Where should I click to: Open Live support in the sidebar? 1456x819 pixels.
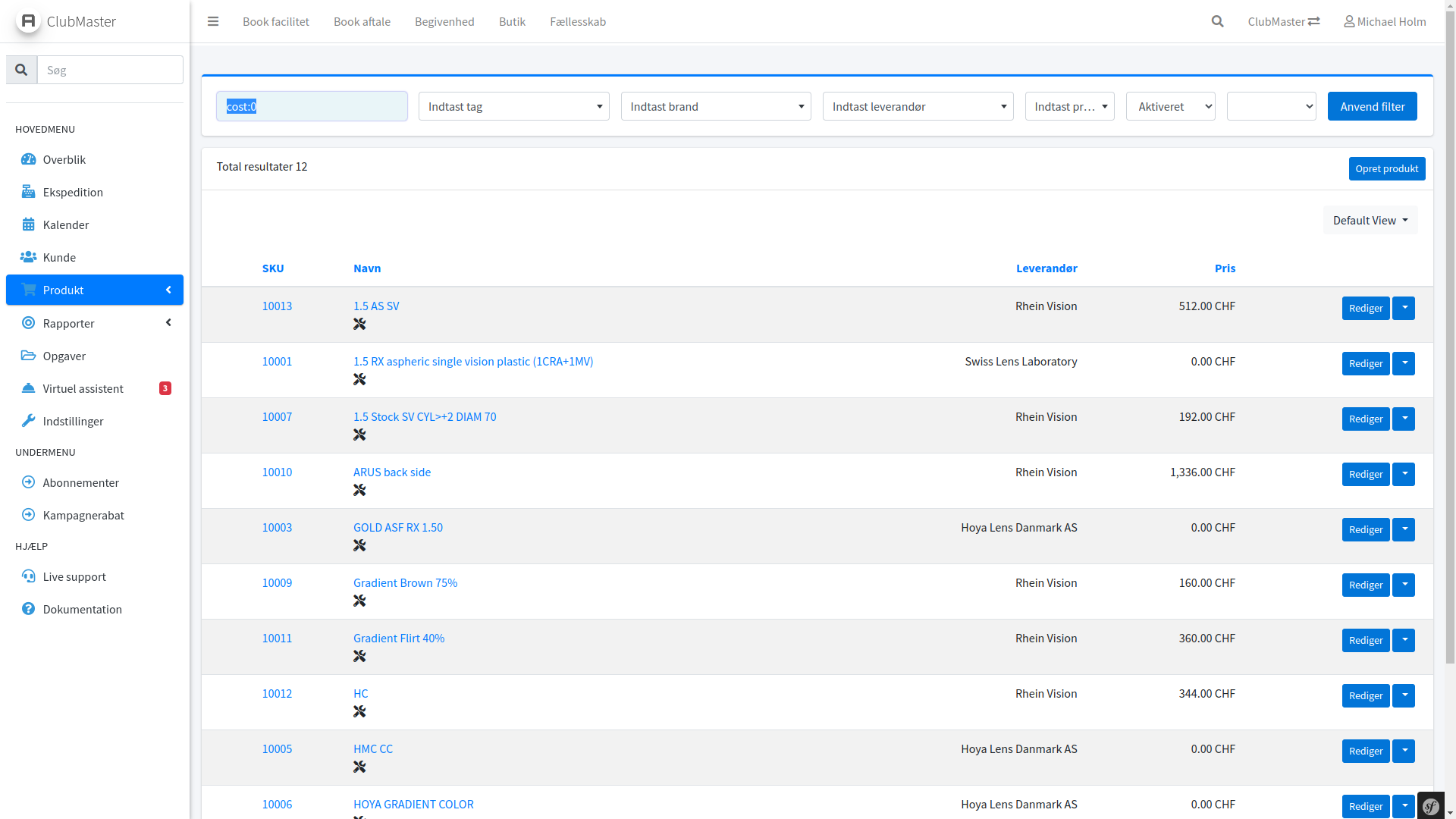click(x=74, y=576)
